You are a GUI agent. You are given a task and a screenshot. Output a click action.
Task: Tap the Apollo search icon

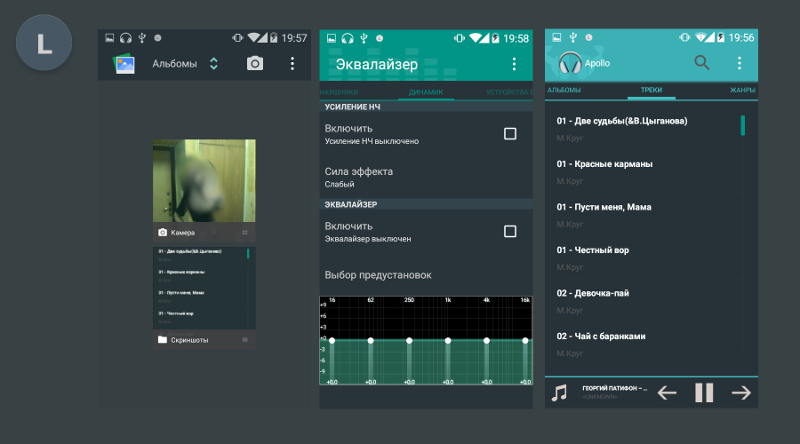click(x=702, y=63)
